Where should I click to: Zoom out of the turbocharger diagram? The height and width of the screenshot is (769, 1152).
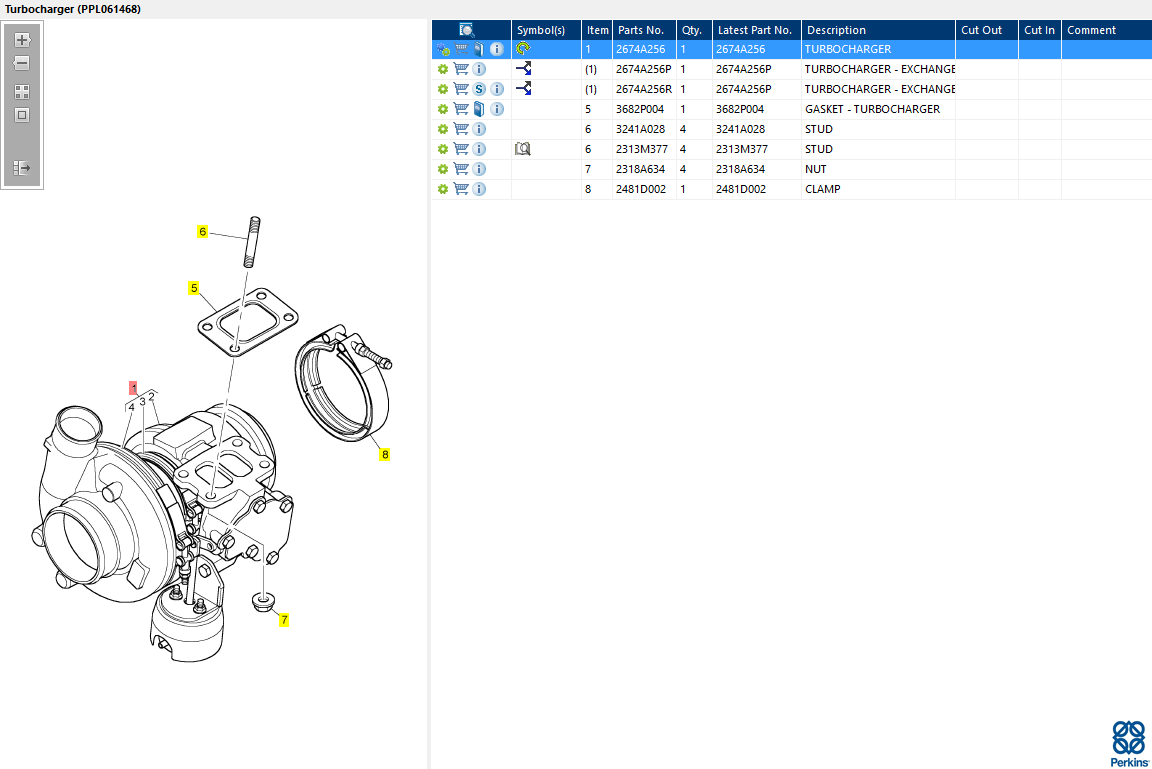[22, 63]
